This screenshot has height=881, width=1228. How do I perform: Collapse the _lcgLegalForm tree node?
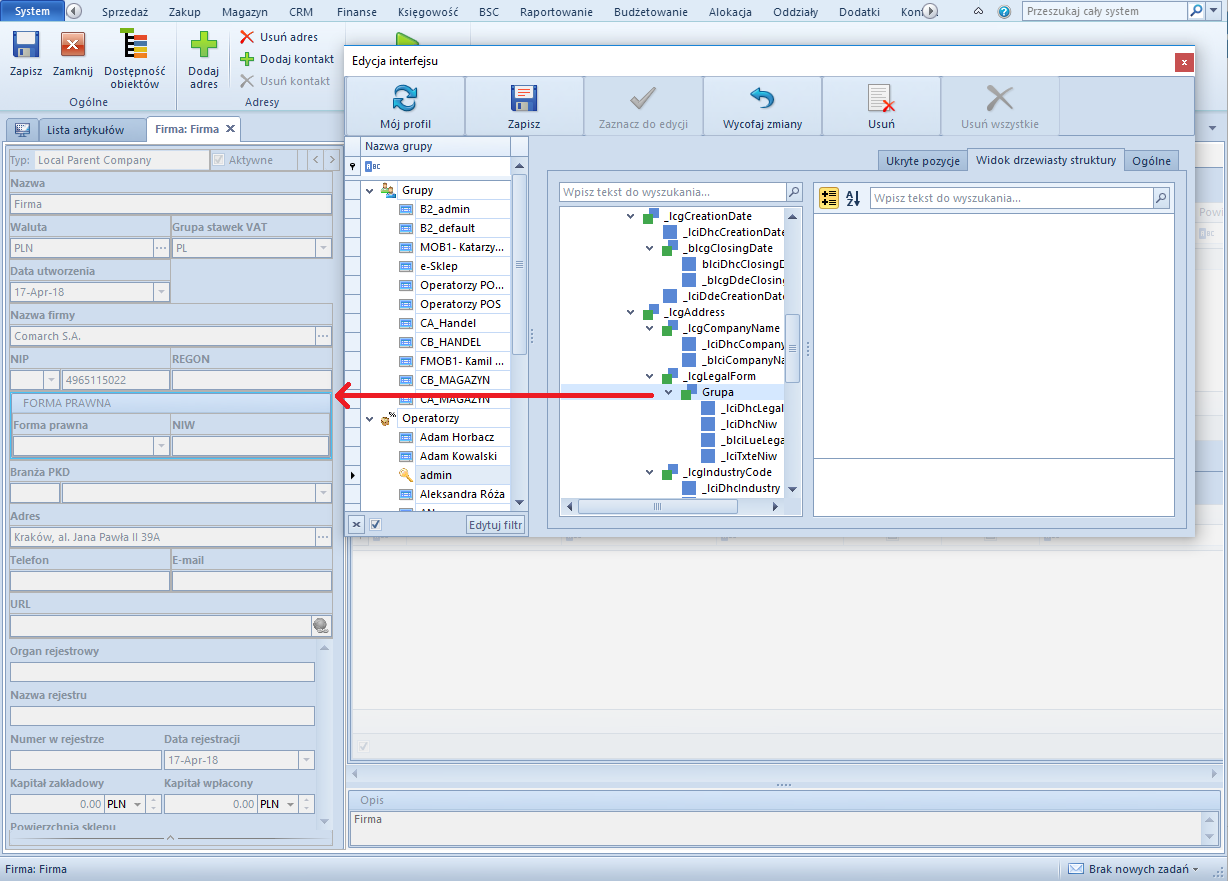pyautogui.click(x=650, y=376)
